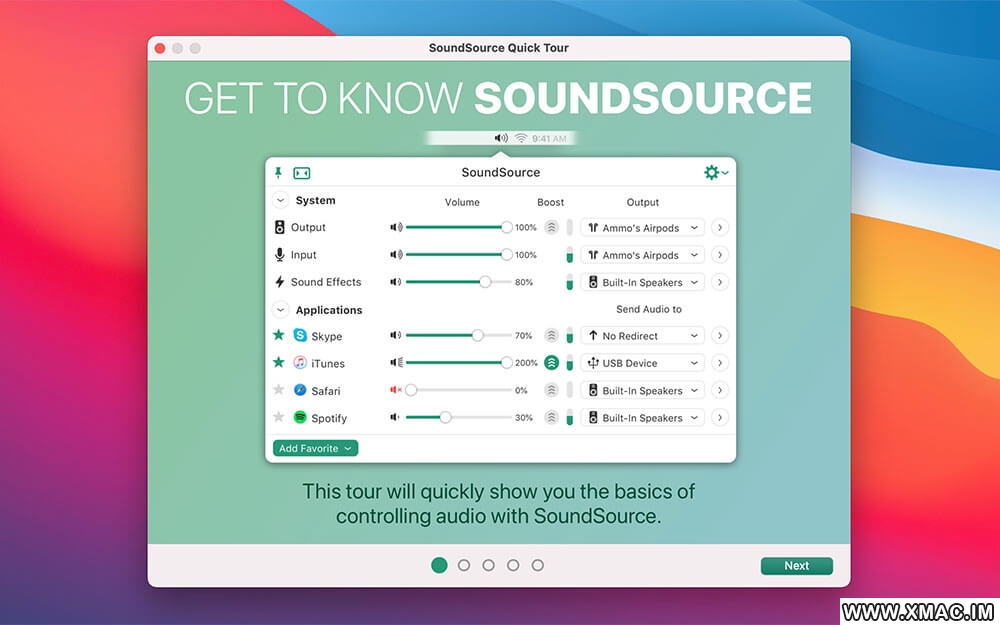Click the Spotify volume slider handle
The image size is (1000, 625).
(x=445, y=417)
